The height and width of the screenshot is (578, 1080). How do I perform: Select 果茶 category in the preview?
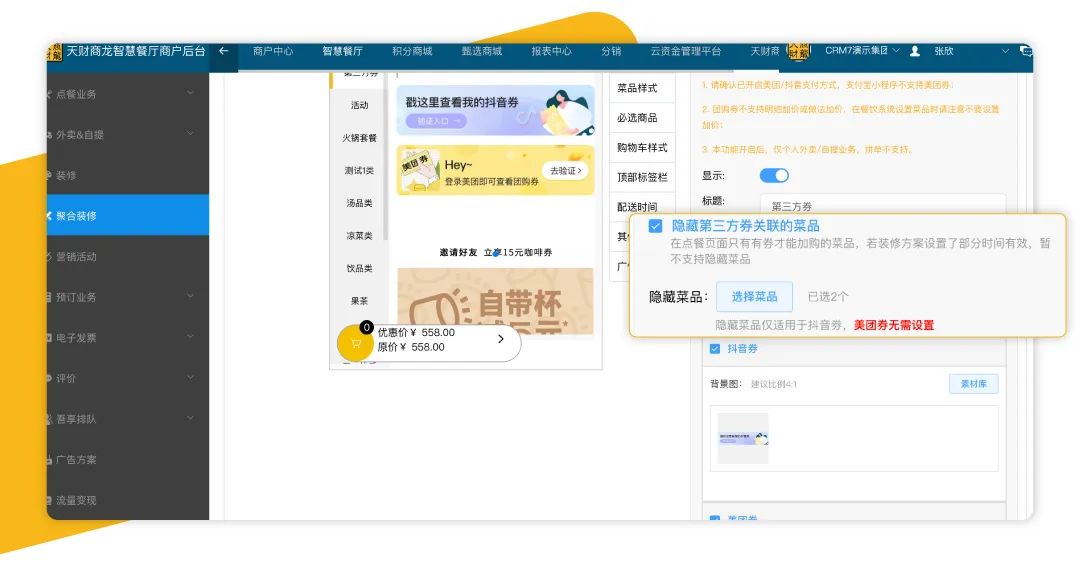pyautogui.click(x=360, y=301)
